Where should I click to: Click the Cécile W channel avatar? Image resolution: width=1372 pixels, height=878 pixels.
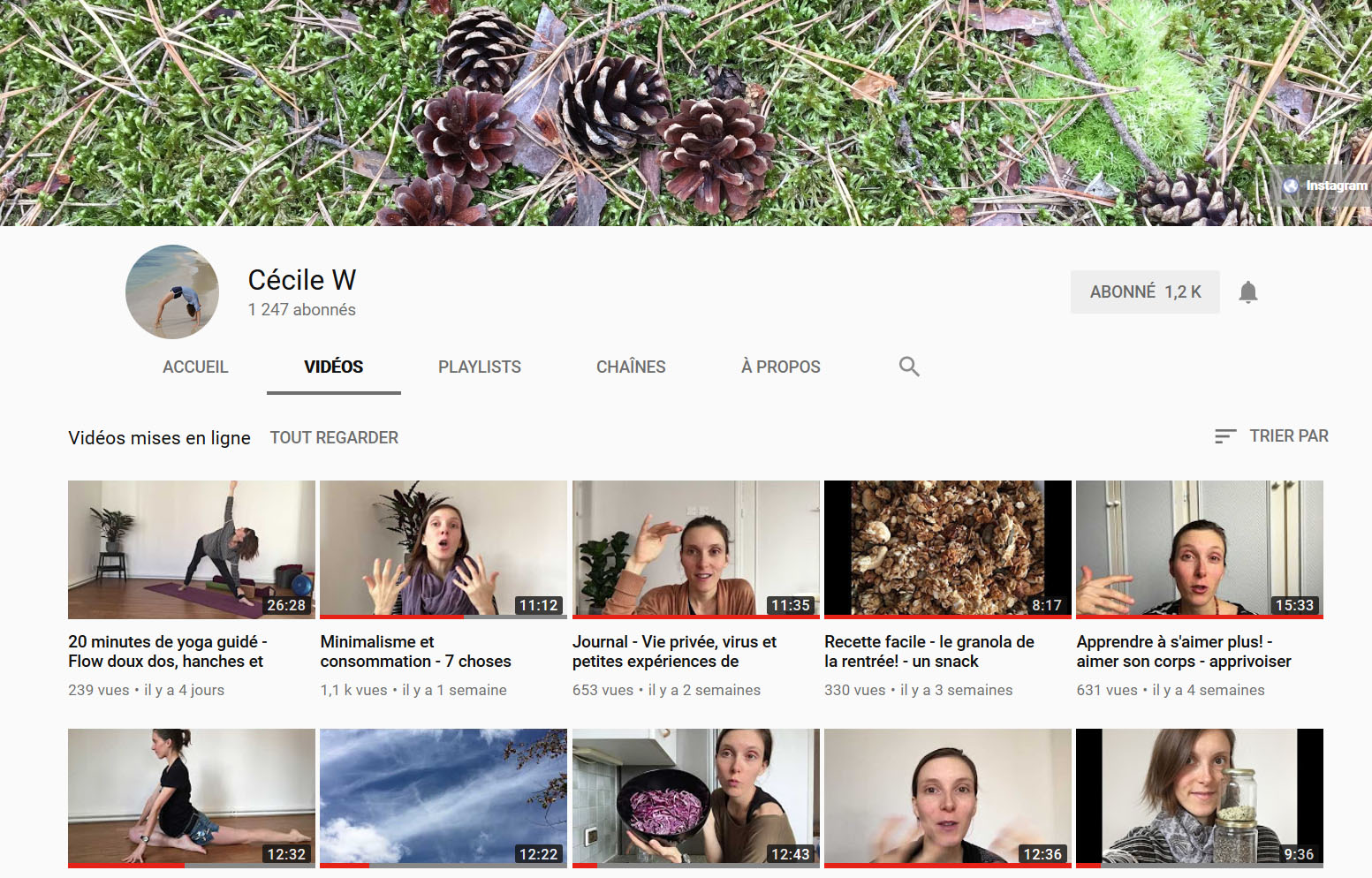click(x=172, y=292)
